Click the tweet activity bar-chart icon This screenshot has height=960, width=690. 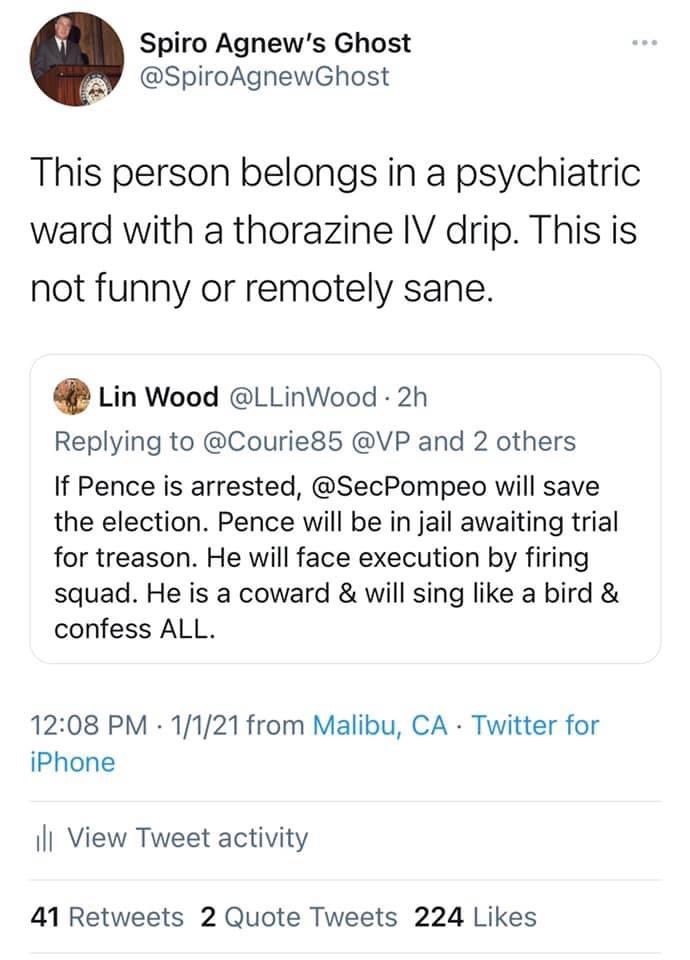[x=44, y=838]
